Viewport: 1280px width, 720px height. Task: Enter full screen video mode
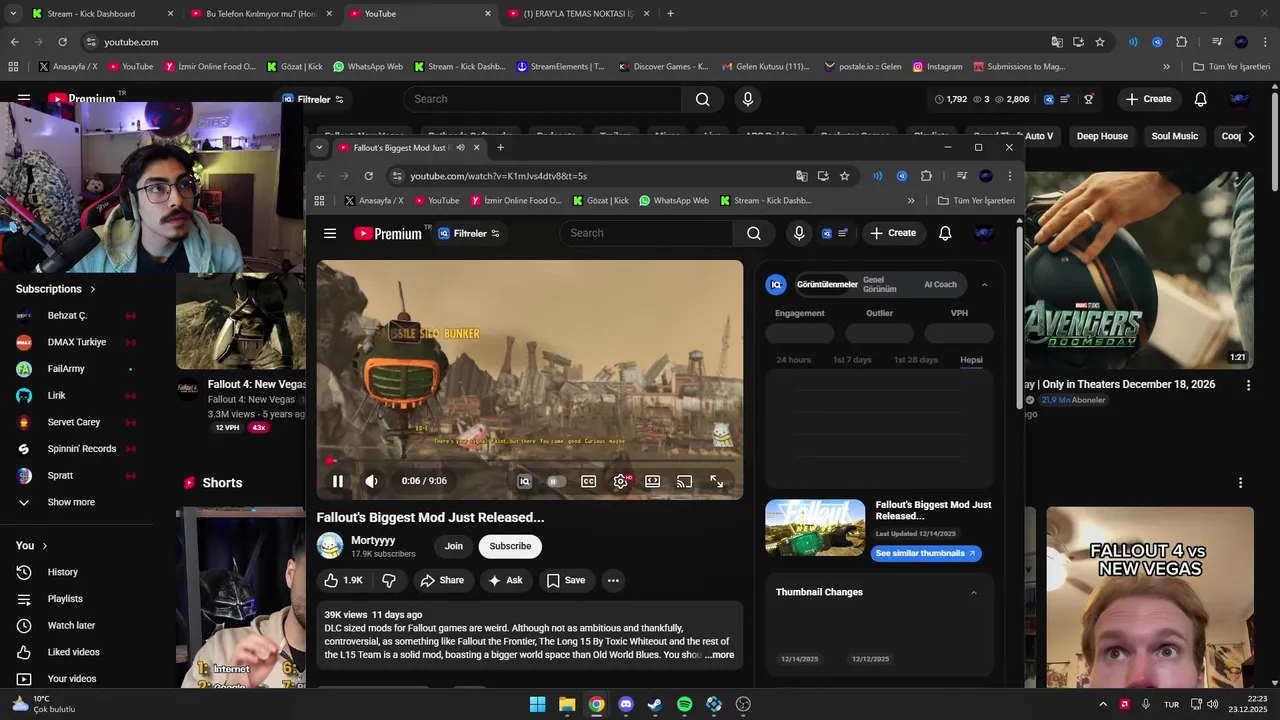coord(716,481)
